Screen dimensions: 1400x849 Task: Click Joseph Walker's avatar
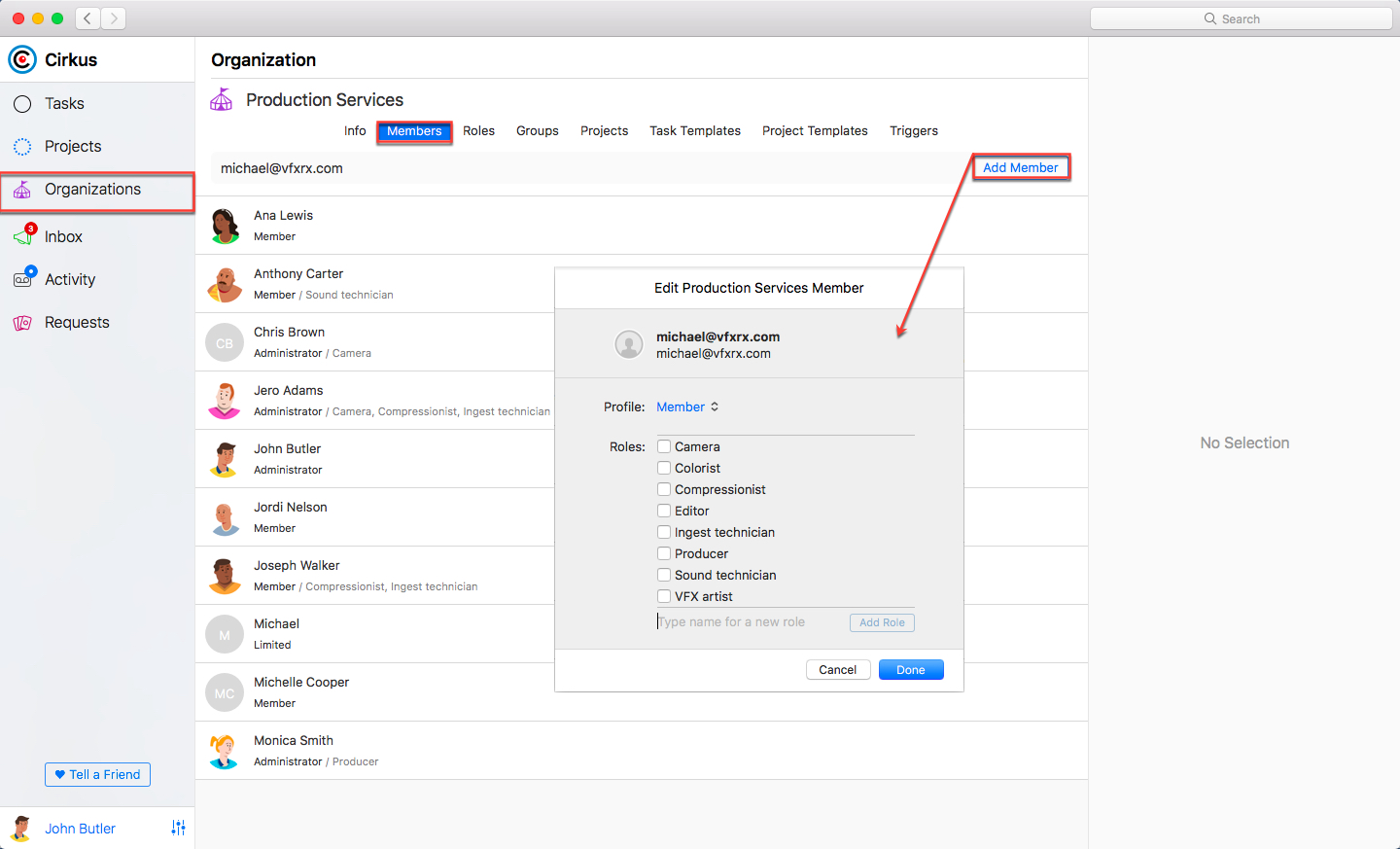tap(225, 576)
